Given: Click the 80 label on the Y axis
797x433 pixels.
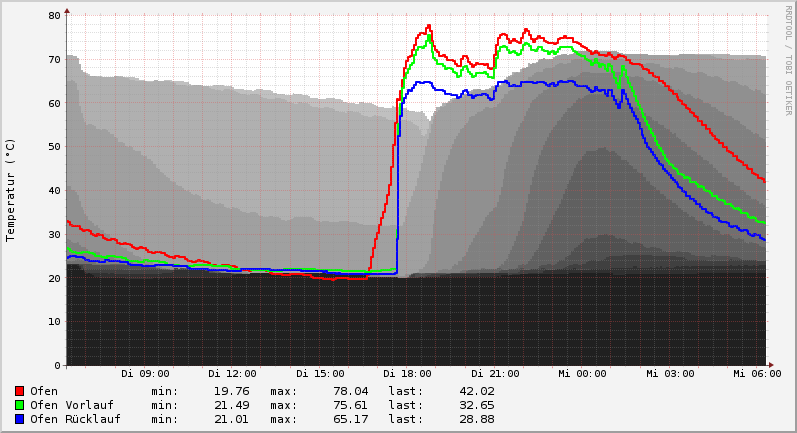Looking at the screenshot, I should (x=54, y=15).
